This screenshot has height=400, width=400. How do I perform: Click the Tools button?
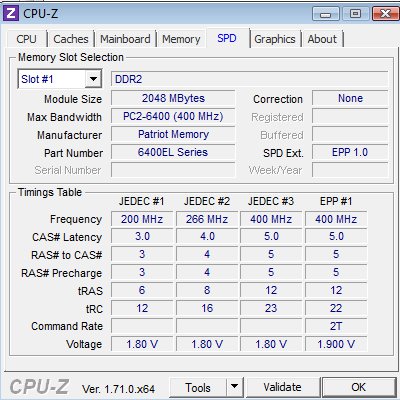[198, 387]
